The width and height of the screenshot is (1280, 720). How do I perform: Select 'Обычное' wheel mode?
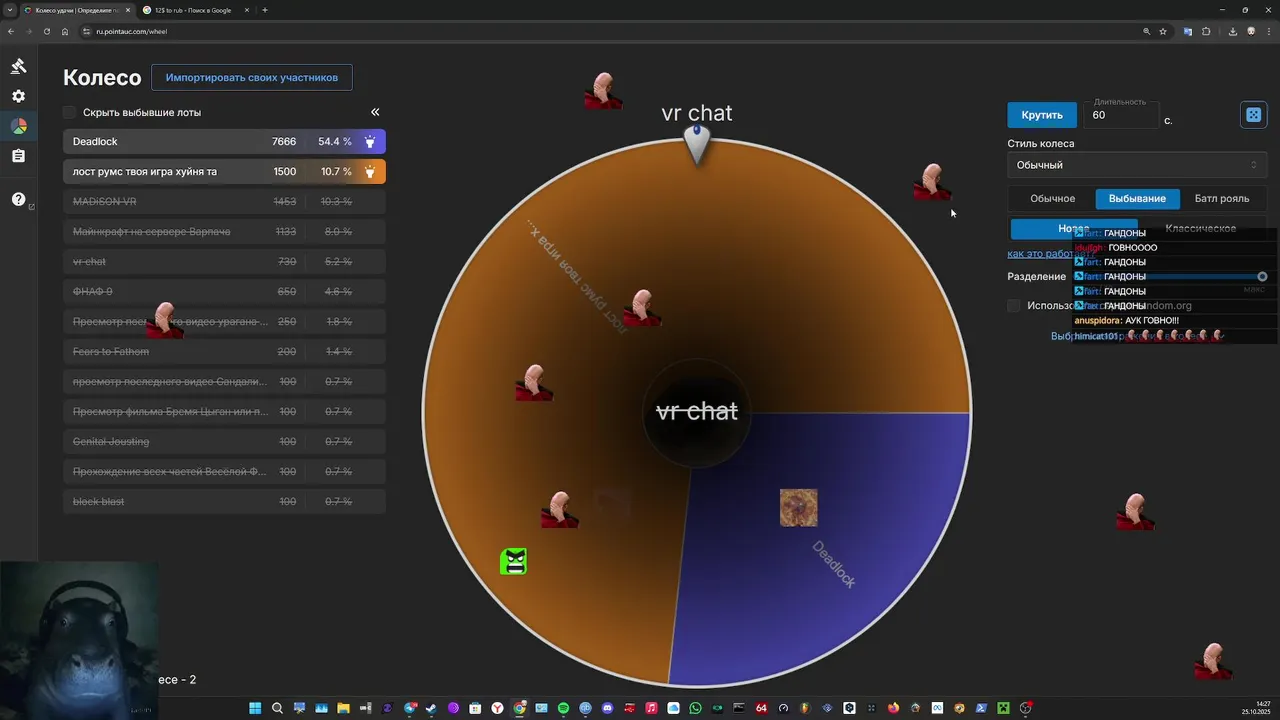pos(1052,198)
